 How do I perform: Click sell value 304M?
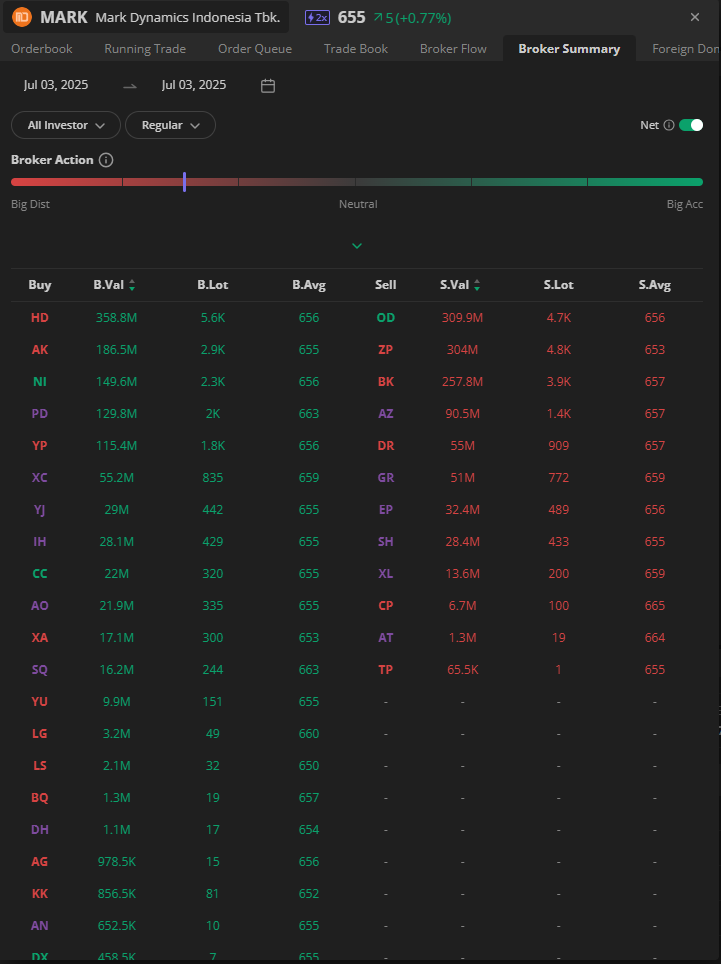[x=462, y=350]
